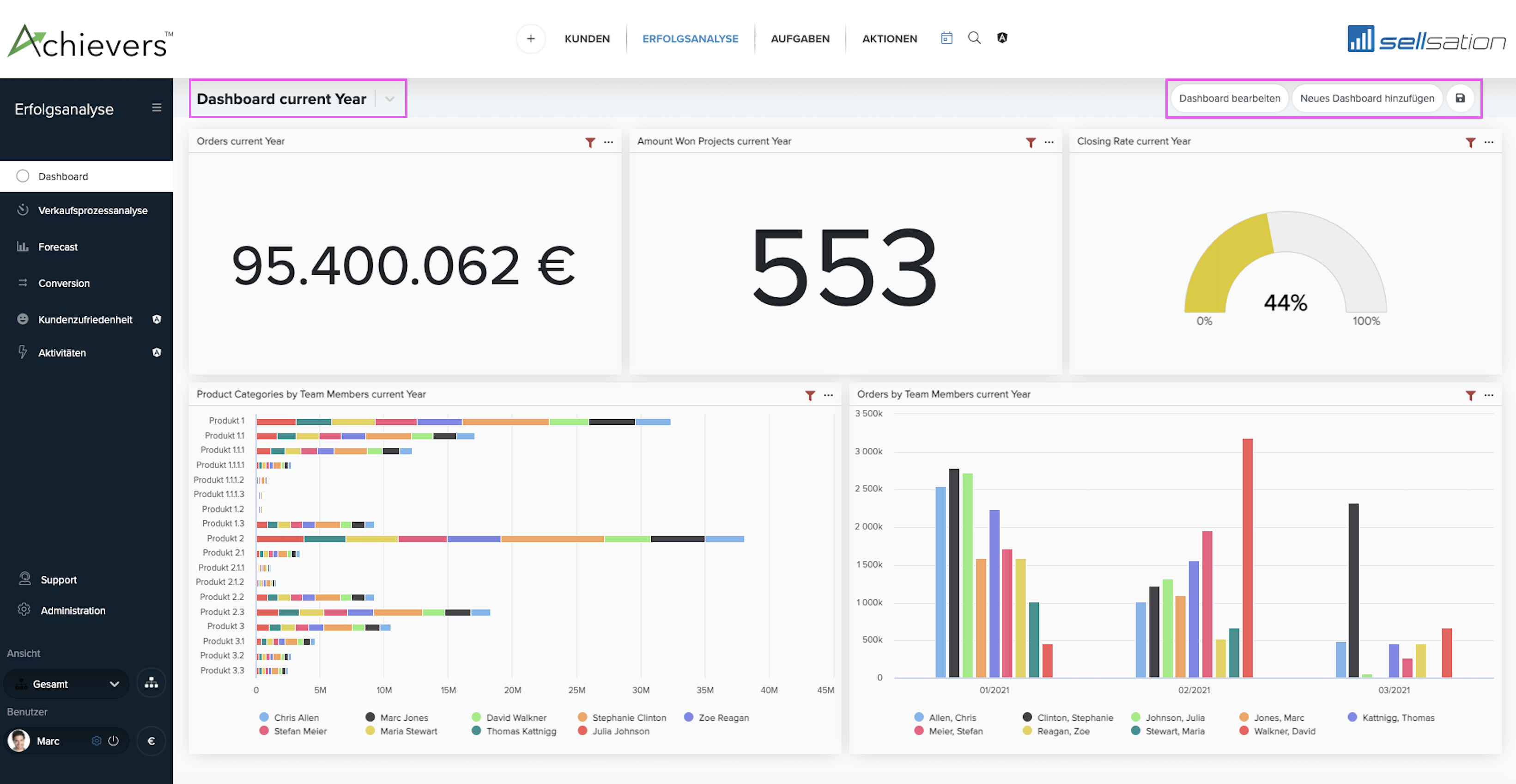Image resolution: width=1516 pixels, height=784 pixels.
Task: Open more options on Closing Rate widget
Action: pyautogui.click(x=1489, y=142)
